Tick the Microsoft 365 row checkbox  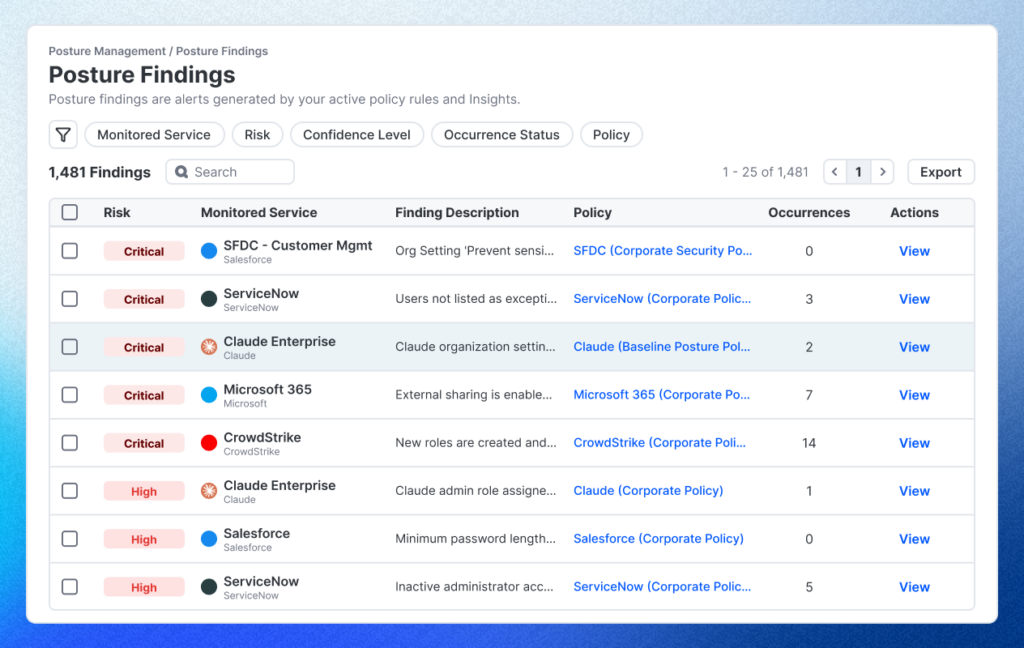click(x=70, y=395)
